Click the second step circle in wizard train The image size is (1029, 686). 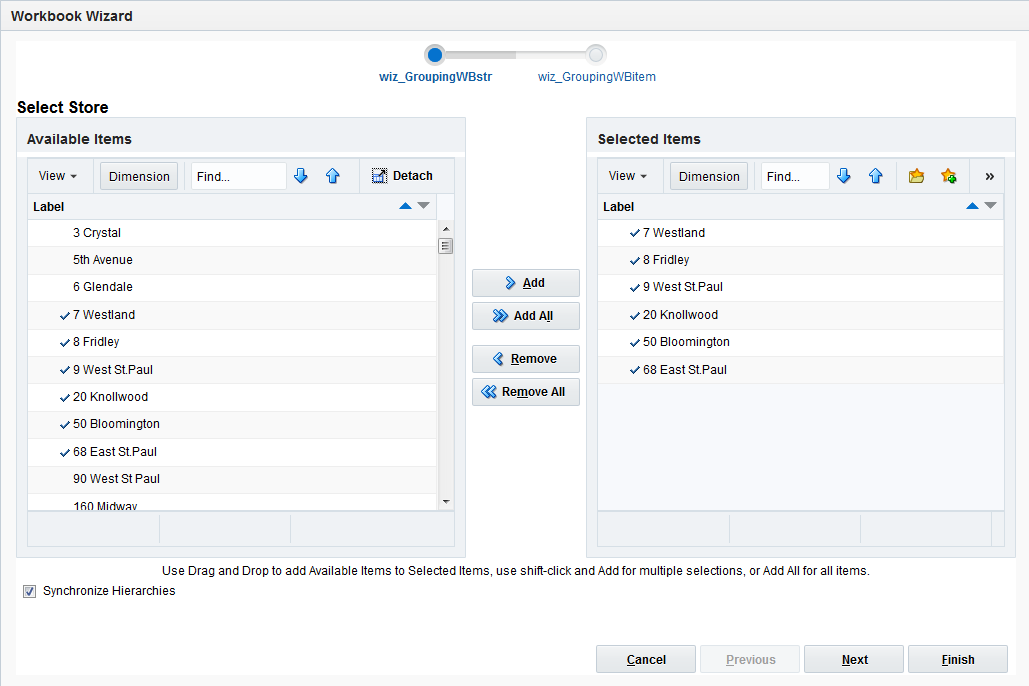click(596, 54)
